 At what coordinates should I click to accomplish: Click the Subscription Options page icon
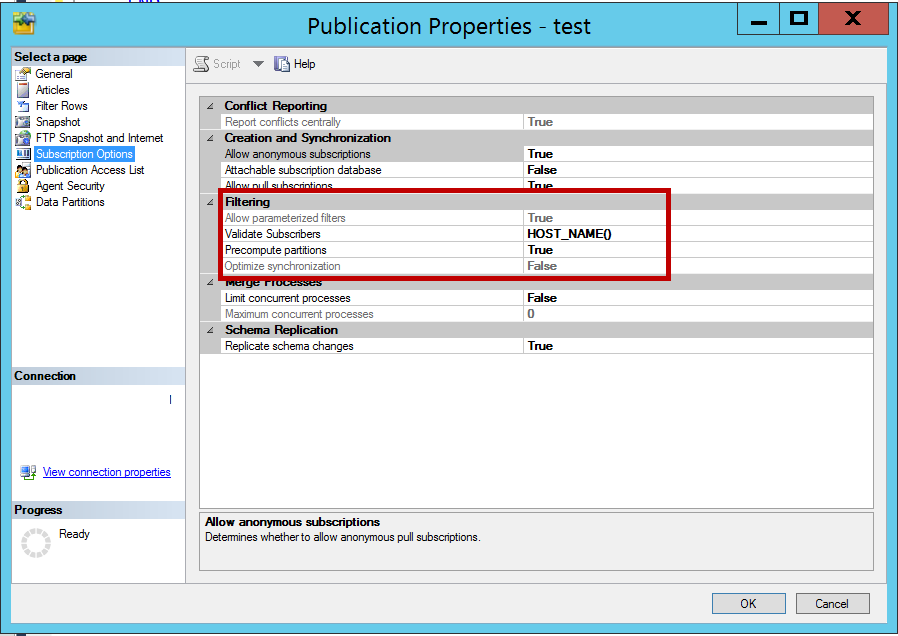pyautogui.click(x=23, y=154)
